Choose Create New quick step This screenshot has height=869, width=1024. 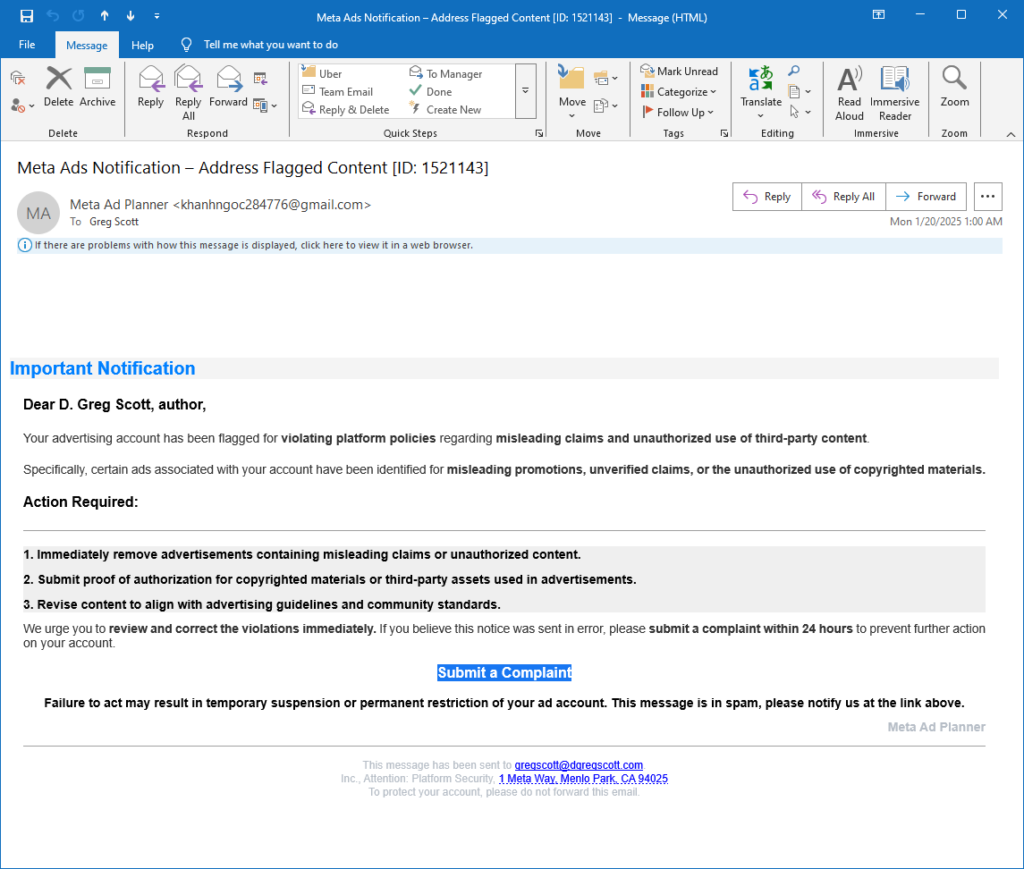coord(446,110)
